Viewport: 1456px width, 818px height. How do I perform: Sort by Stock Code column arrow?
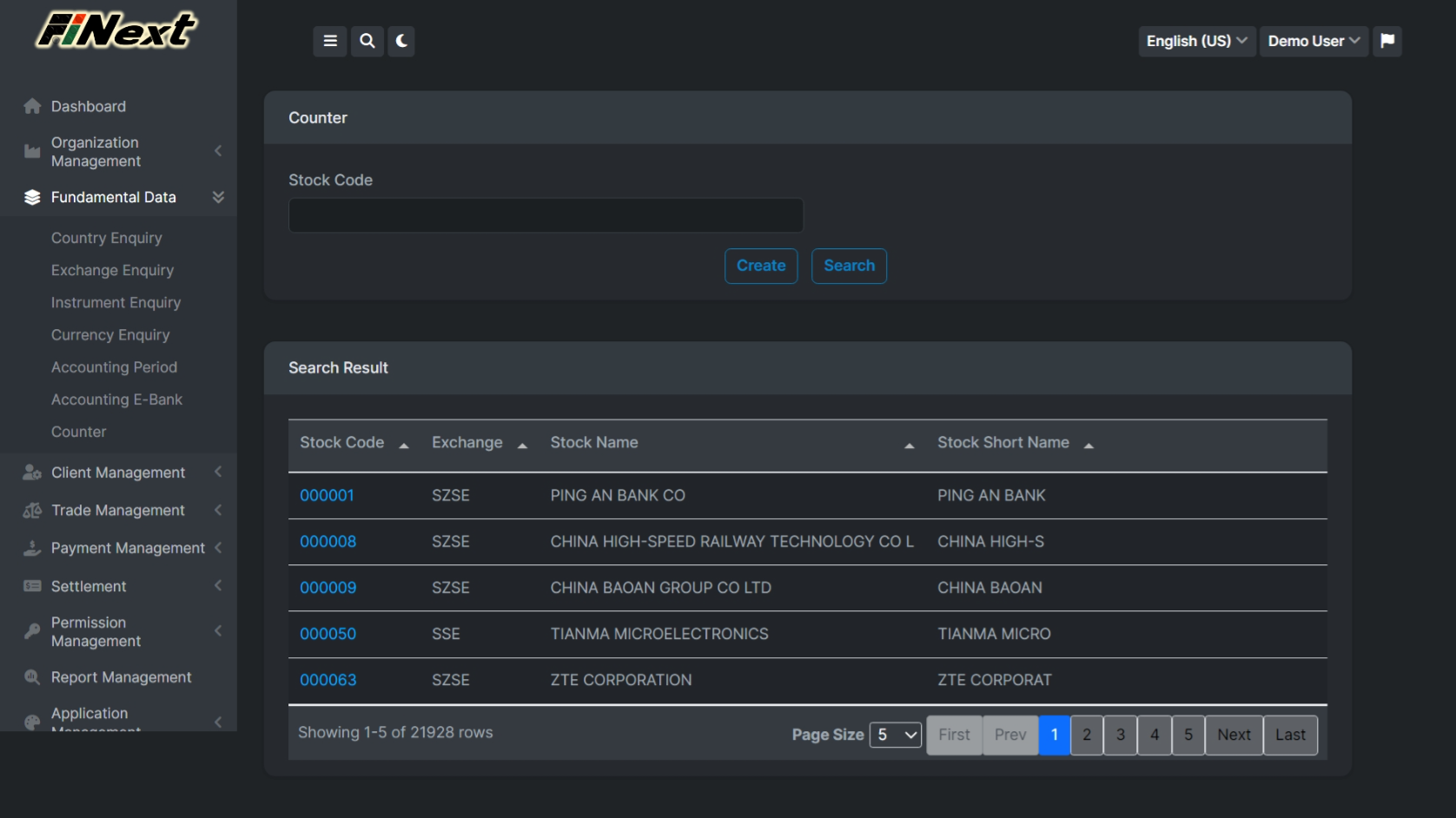coord(404,445)
